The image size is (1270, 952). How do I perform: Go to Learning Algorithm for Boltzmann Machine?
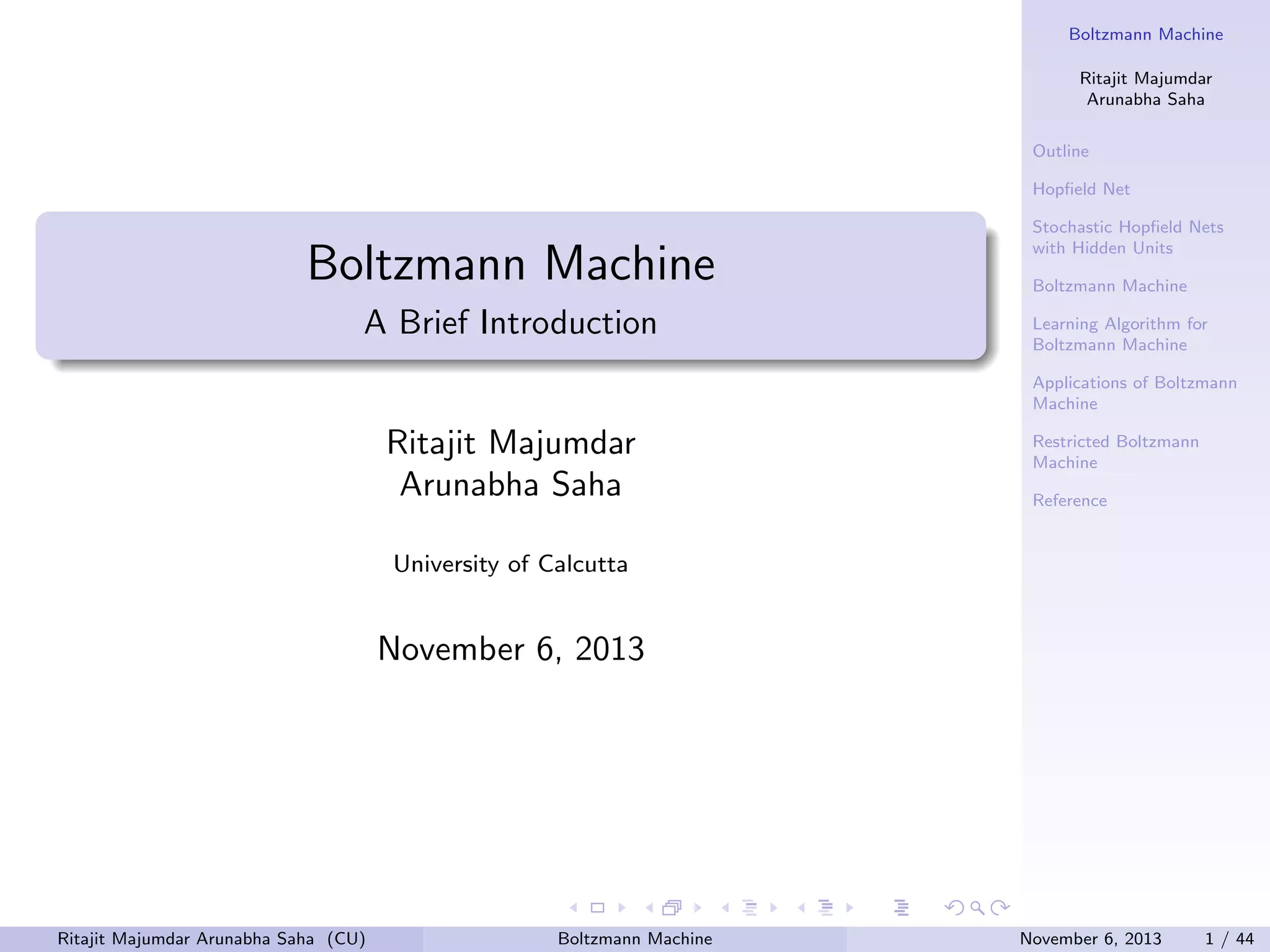(1119, 334)
